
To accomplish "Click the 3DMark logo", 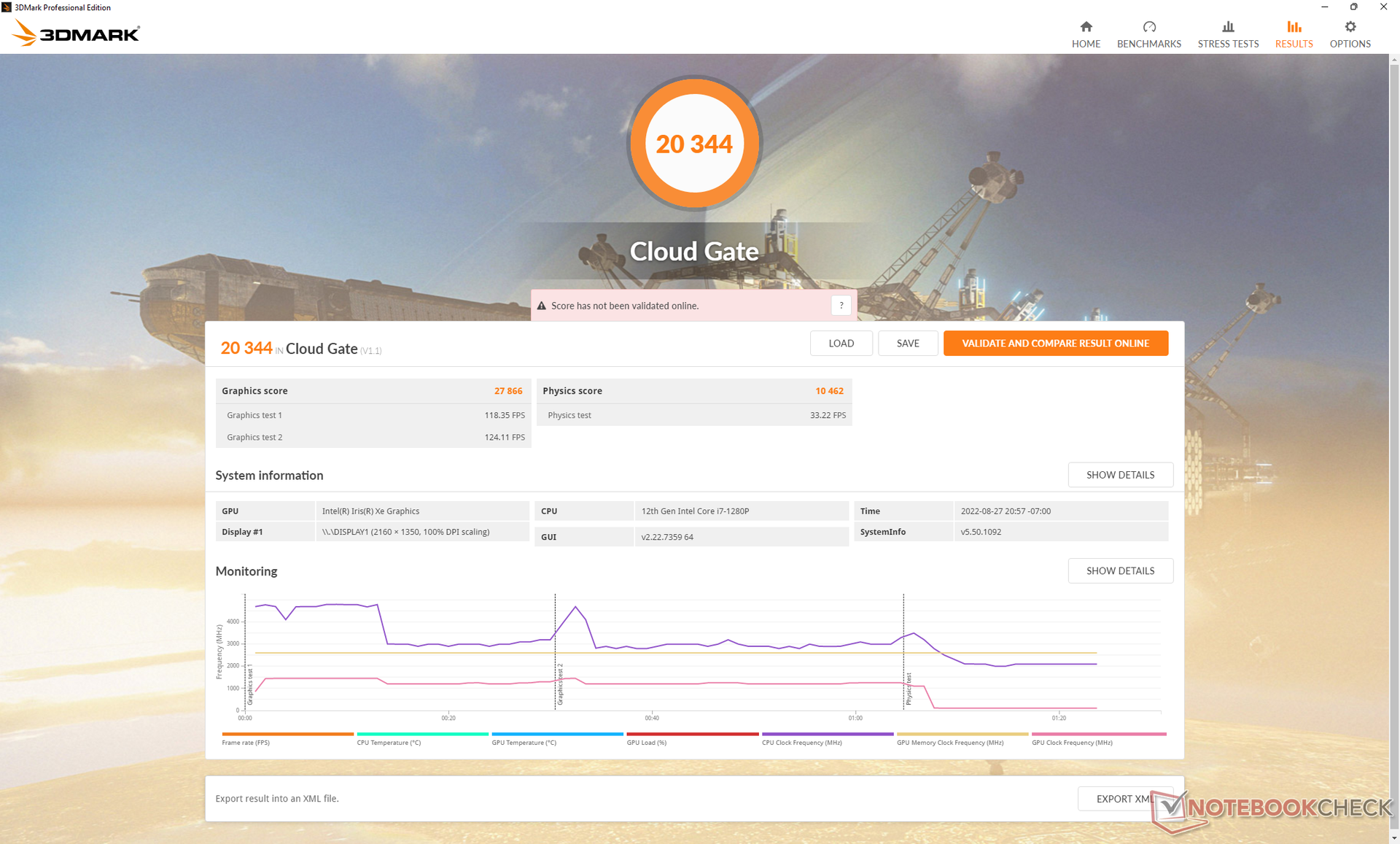I will 76,34.
